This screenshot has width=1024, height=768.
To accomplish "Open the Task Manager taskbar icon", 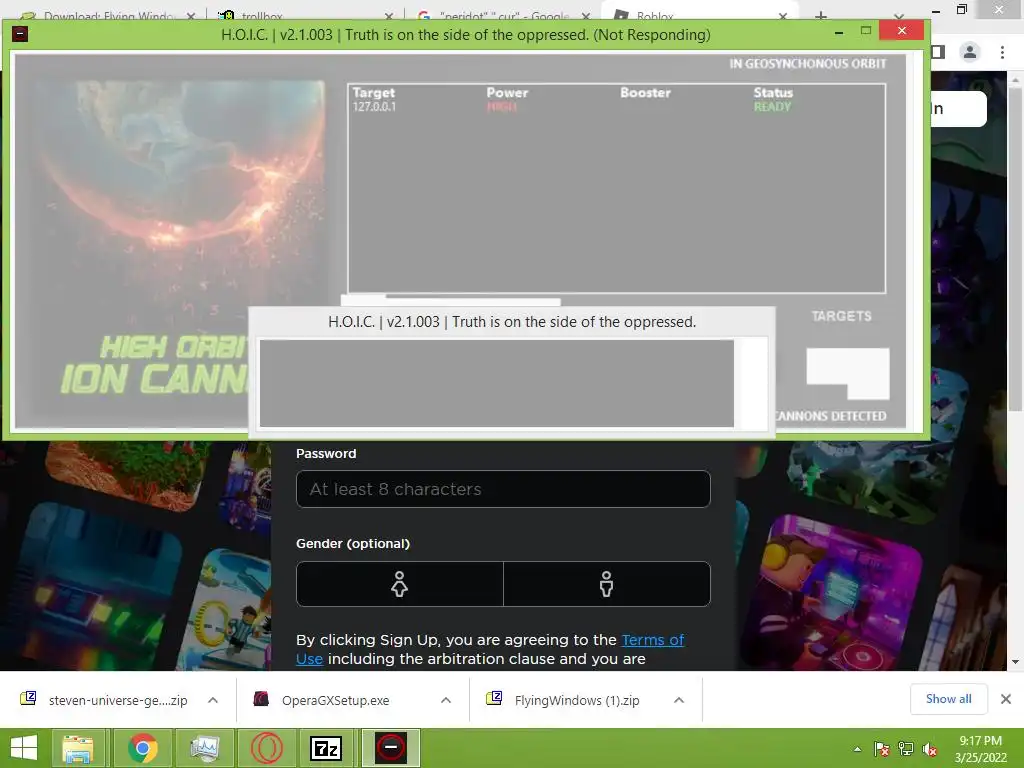I will (204, 748).
